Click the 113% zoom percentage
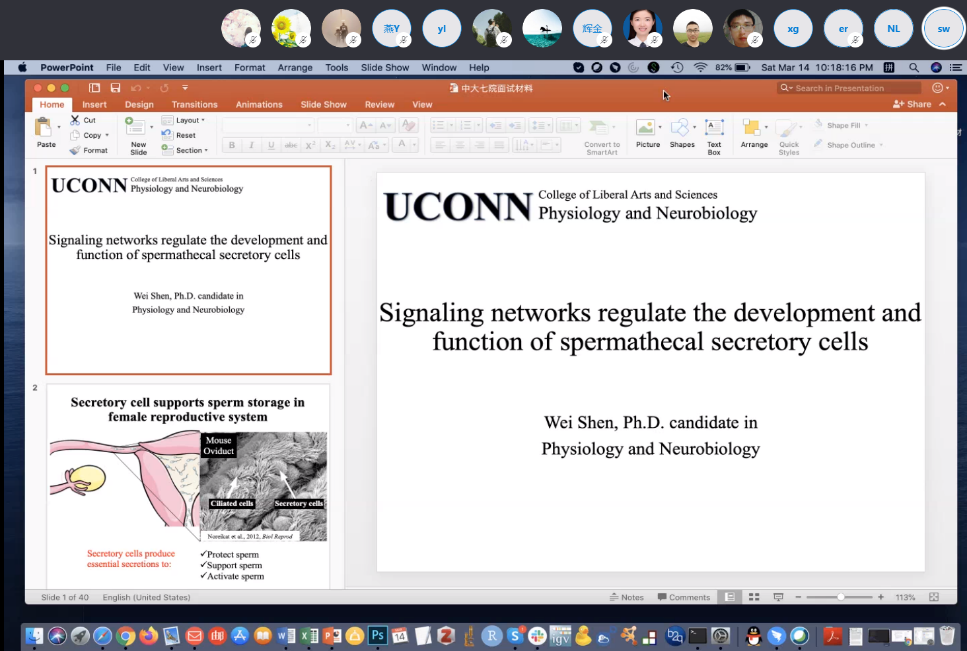 905,597
